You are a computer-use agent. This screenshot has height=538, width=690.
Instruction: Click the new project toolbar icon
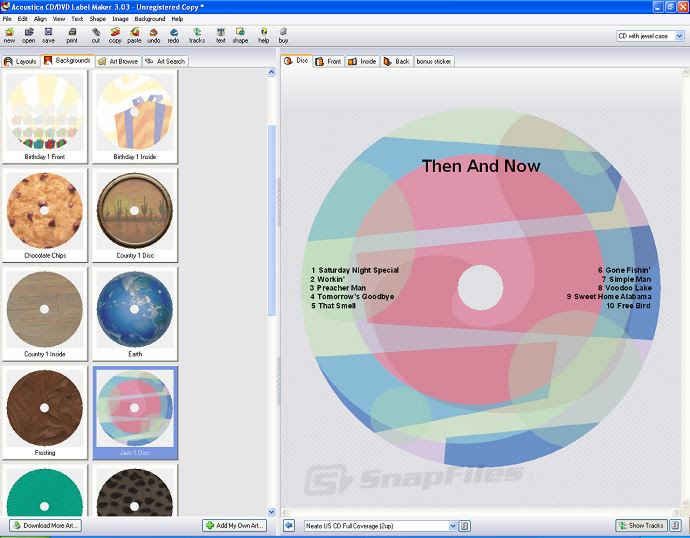click(x=9, y=36)
